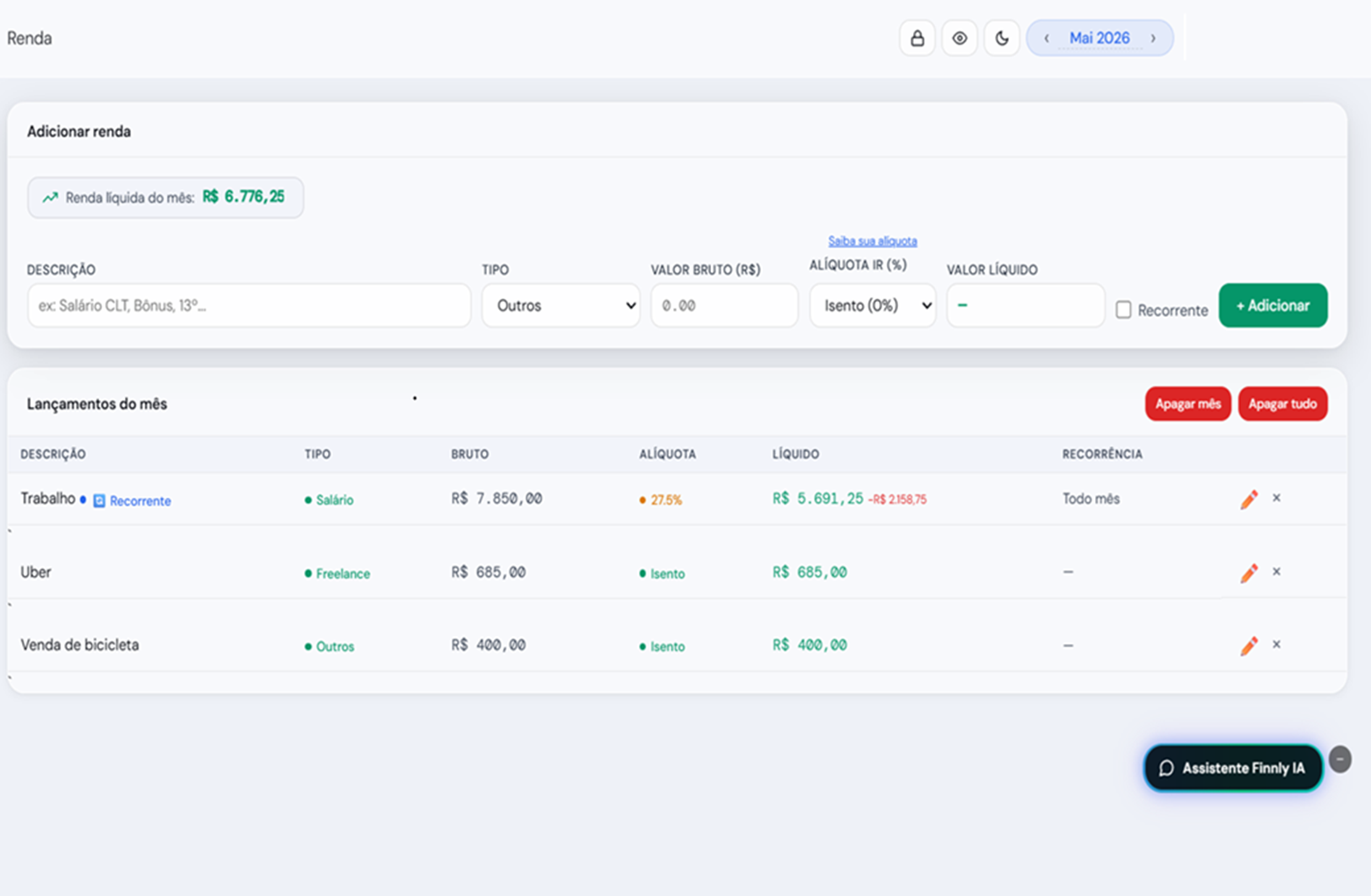The width and height of the screenshot is (1371, 896).
Task: Open the Tipo dropdown showing Outros
Action: coord(561,306)
